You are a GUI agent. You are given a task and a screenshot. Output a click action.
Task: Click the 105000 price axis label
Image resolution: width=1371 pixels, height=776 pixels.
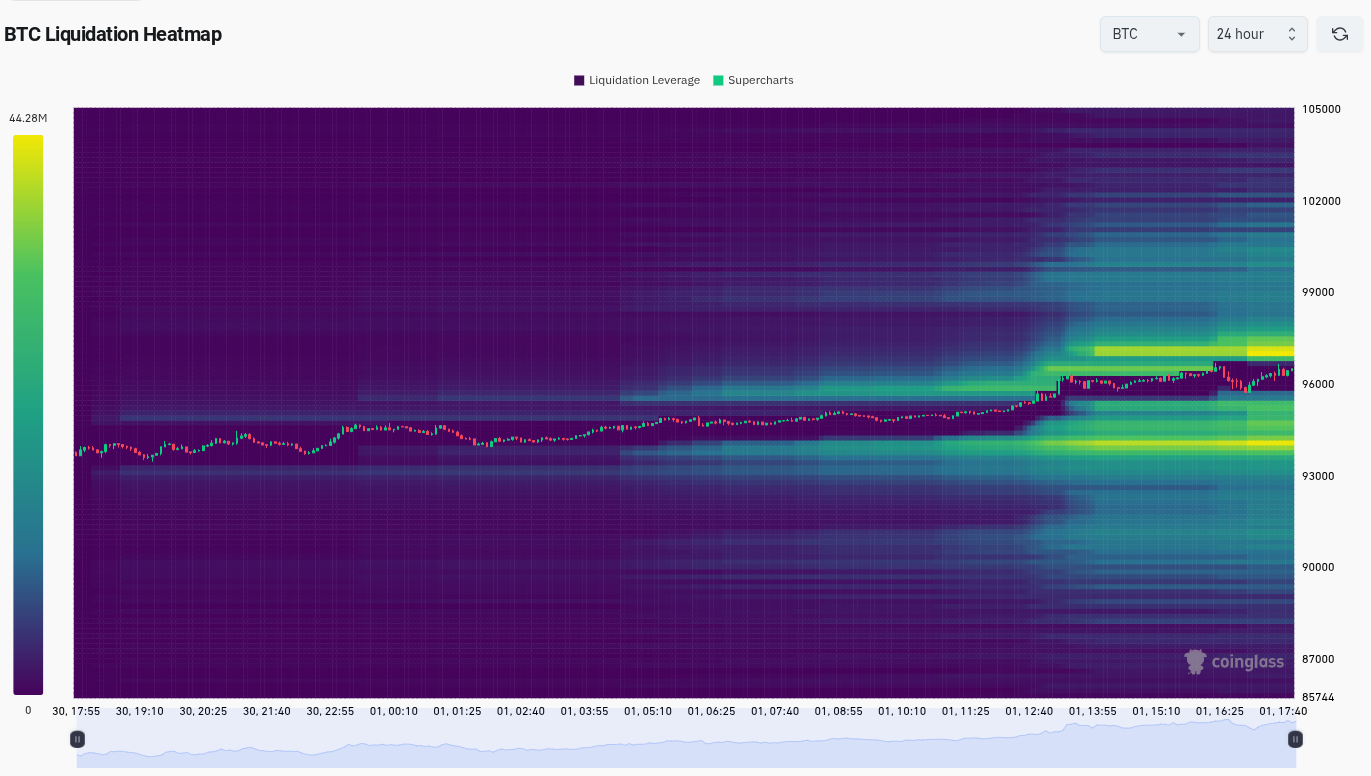pos(1320,109)
